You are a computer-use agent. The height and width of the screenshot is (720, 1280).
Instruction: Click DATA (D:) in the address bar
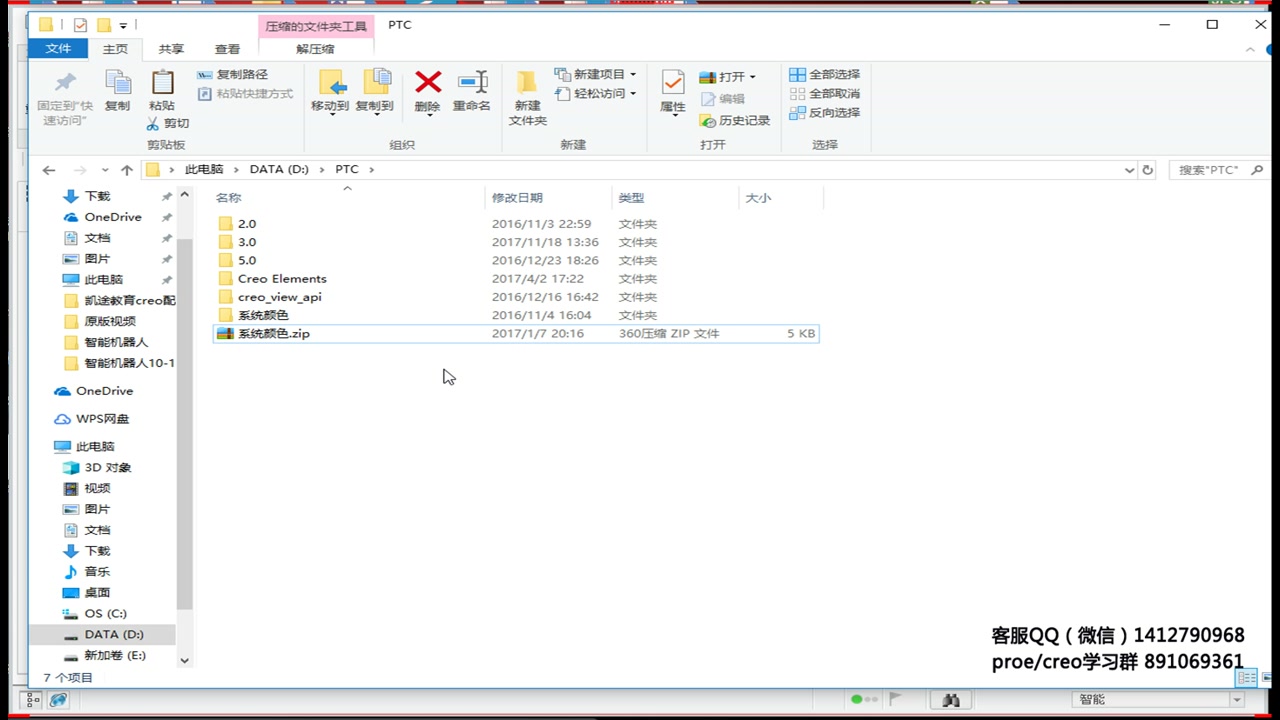coord(279,169)
